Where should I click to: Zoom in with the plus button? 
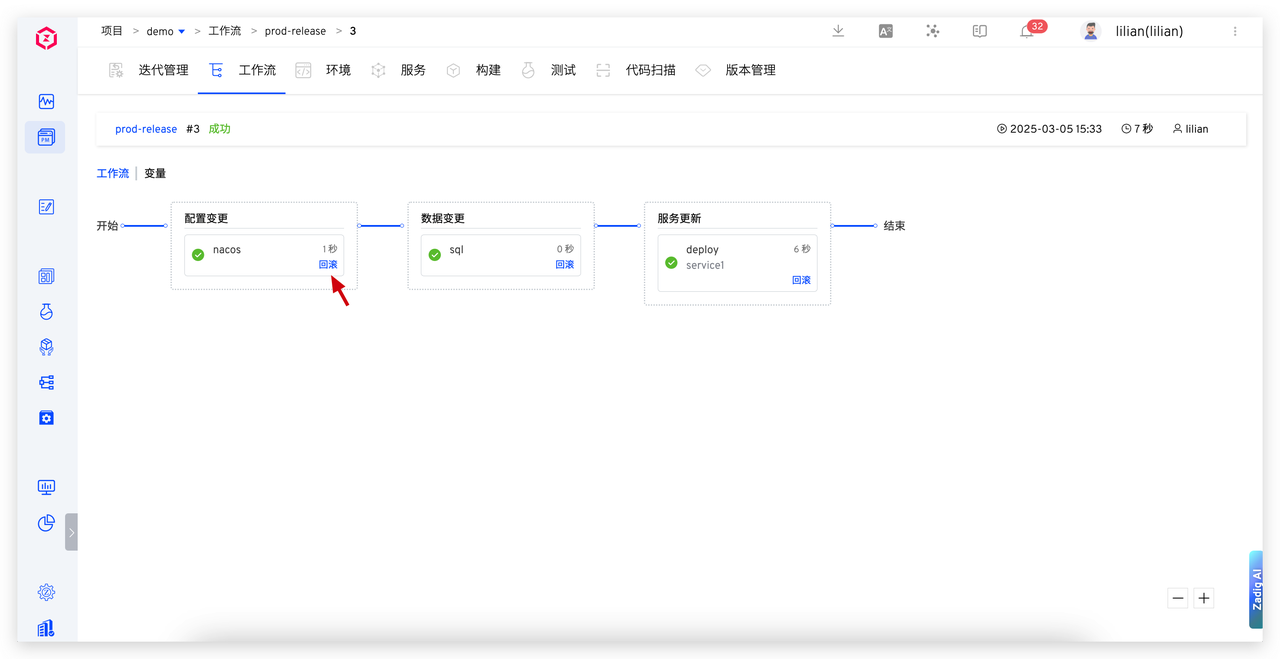click(x=1204, y=598)
